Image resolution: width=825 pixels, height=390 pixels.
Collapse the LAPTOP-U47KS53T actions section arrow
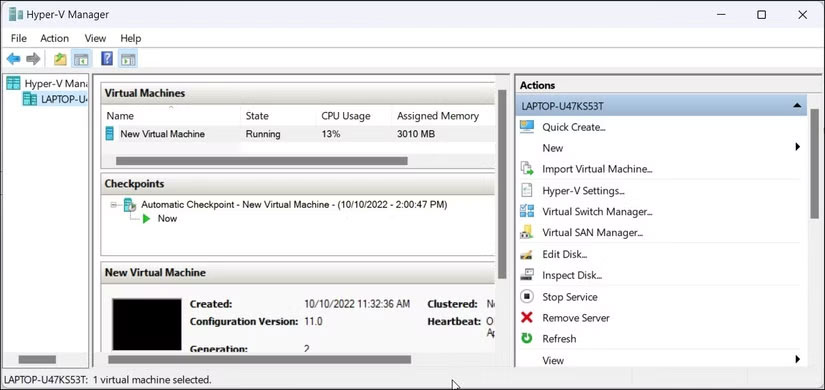pyautogui.click(x=797, y=106)
